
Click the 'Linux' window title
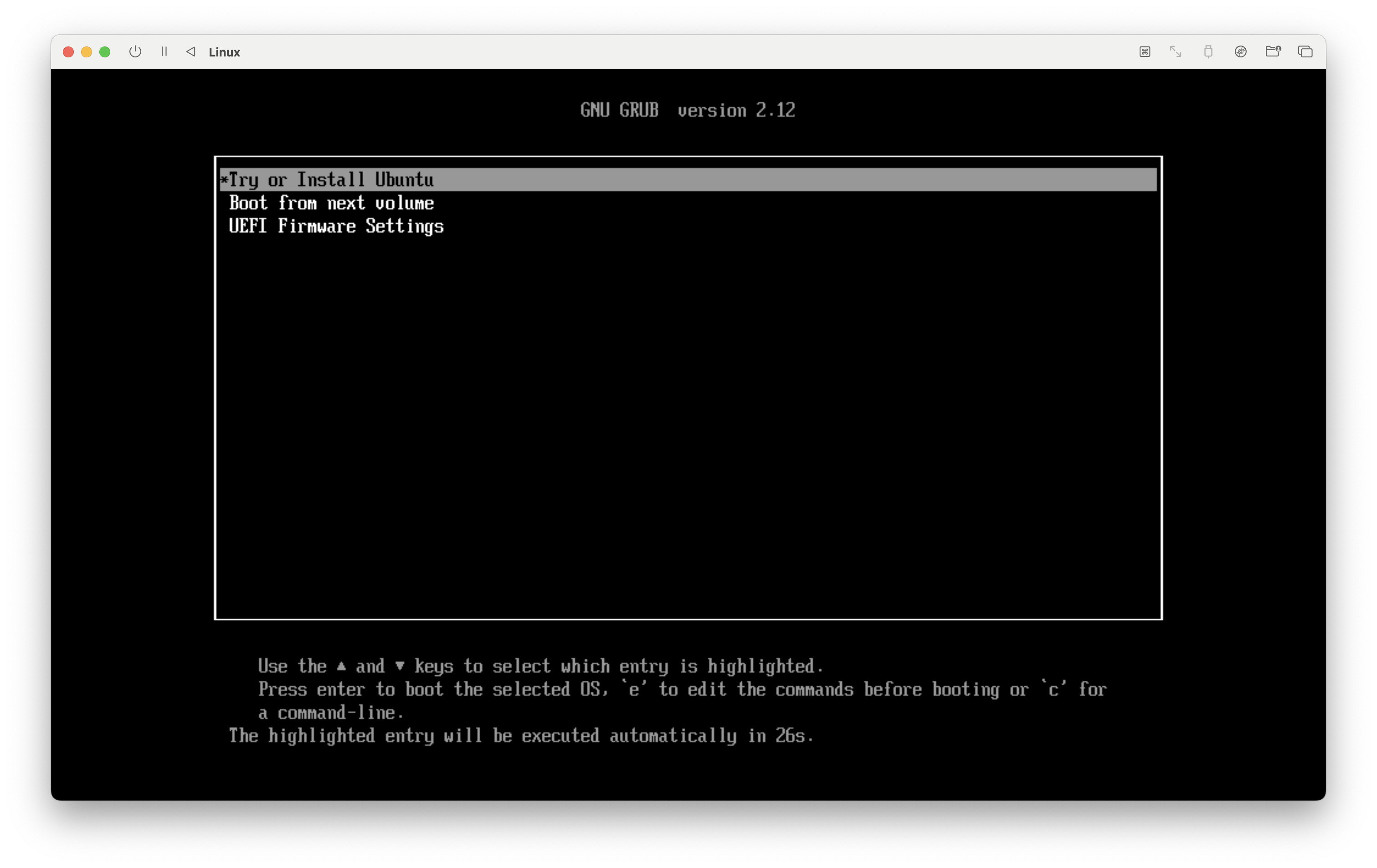(224, 52)
